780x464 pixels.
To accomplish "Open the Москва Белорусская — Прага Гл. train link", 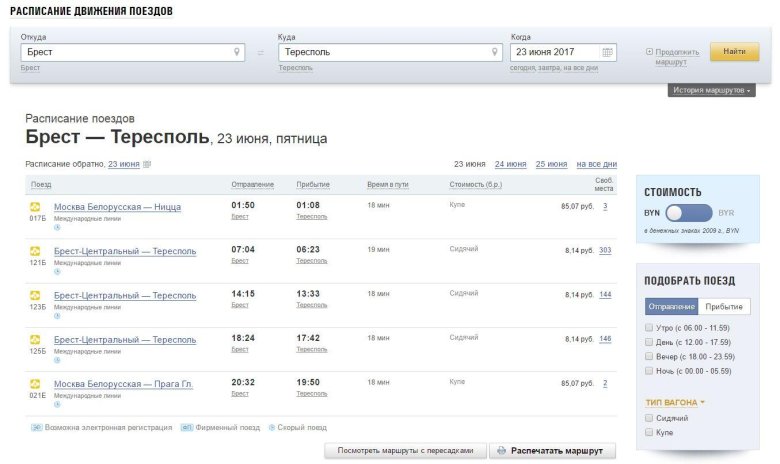I will point(123,384).
